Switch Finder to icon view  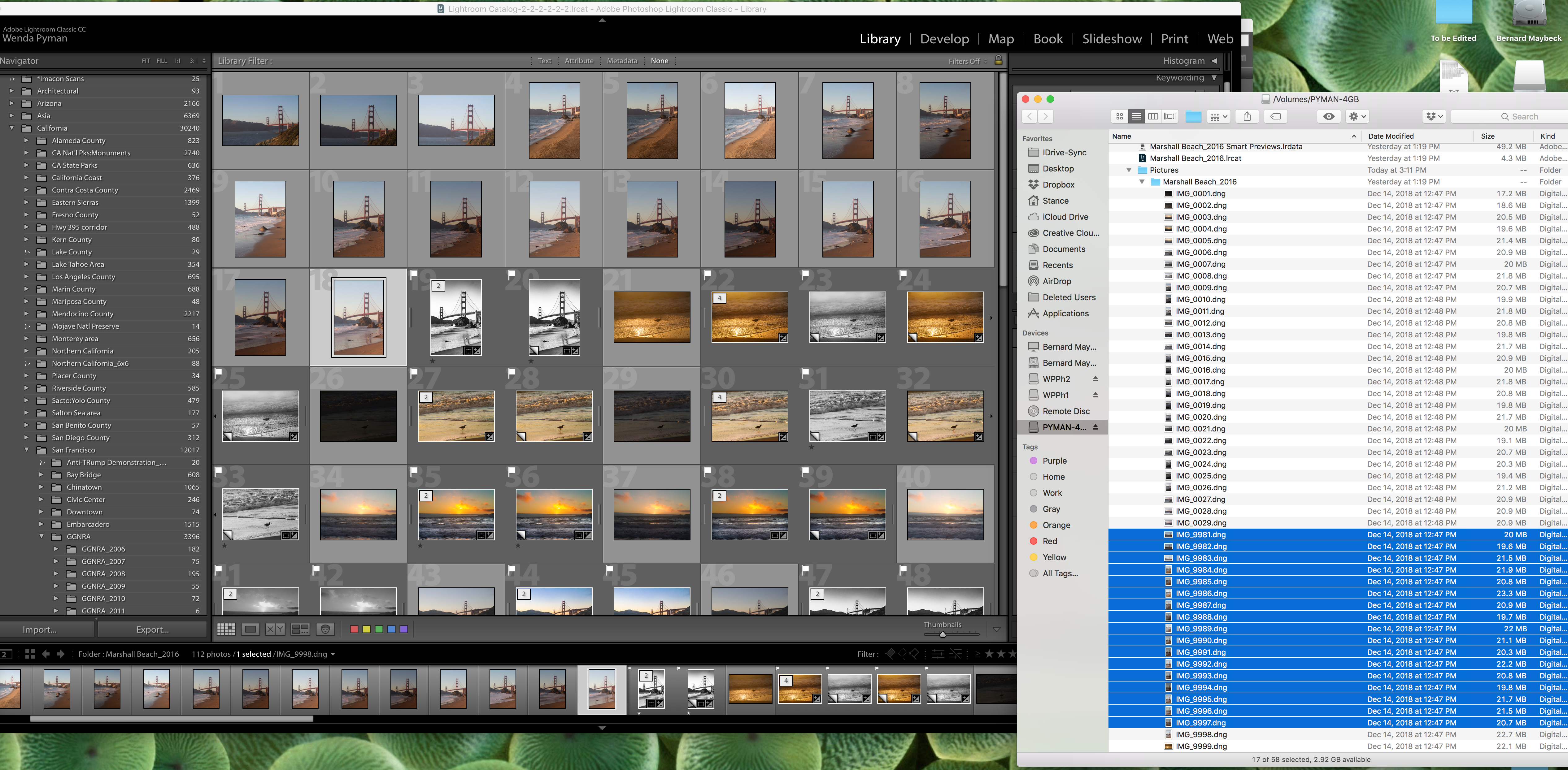pos(1119,116)
